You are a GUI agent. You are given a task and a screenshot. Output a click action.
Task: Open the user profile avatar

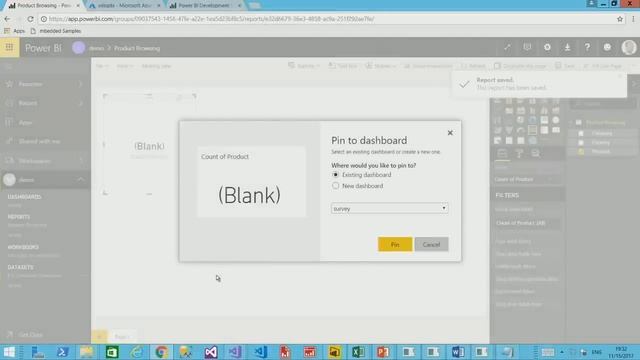click(x=629, y=47)
